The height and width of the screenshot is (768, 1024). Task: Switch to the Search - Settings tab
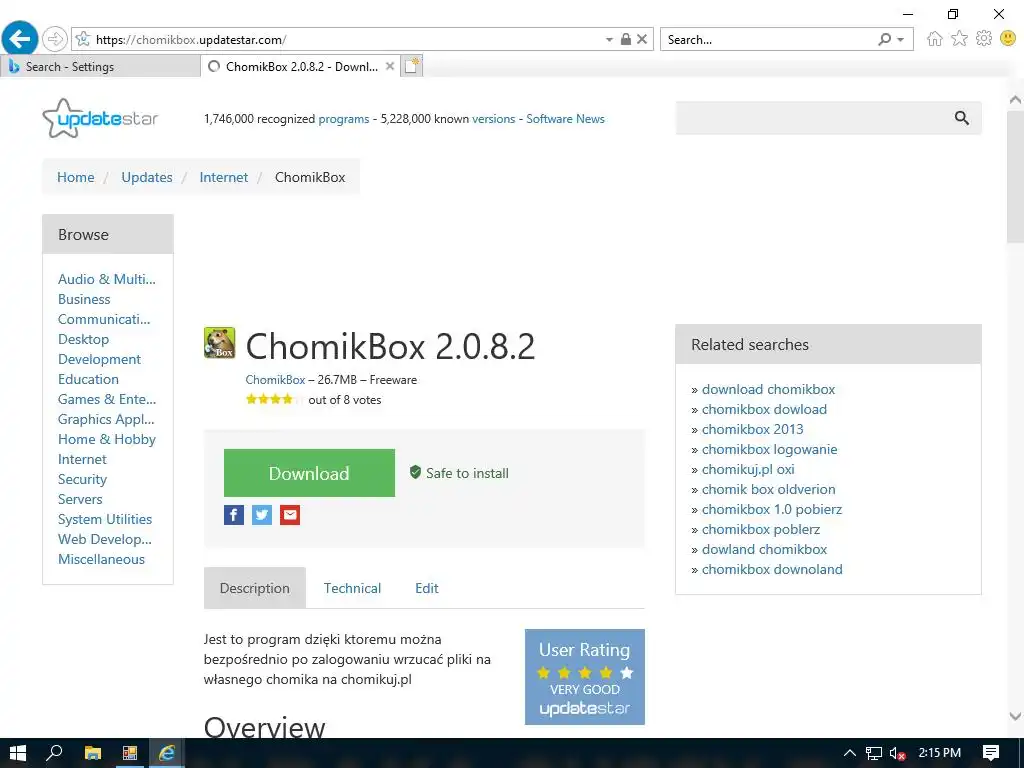tap(101, 66)
